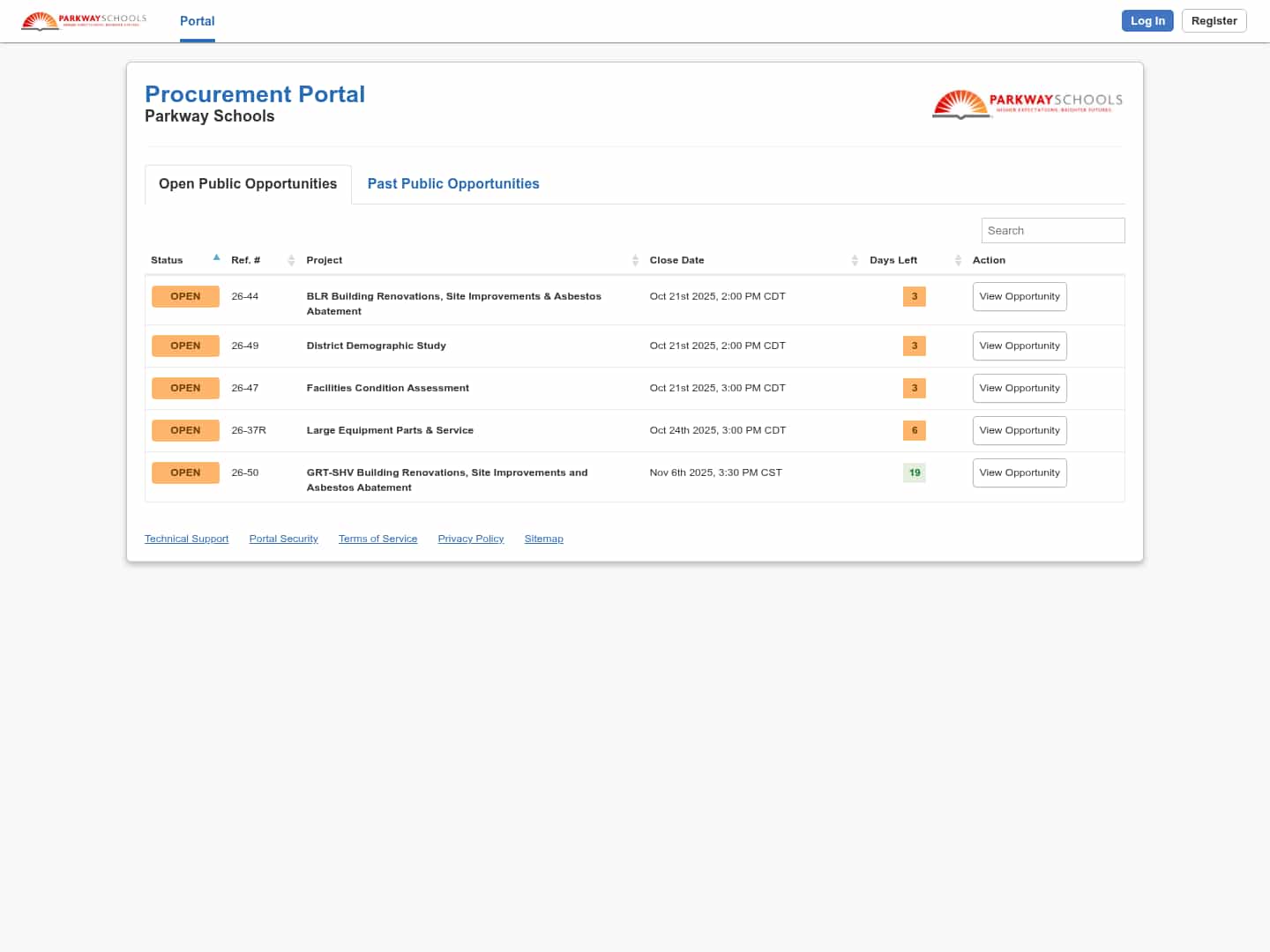Viewport: 1270px width, 952px height.
Task: Sort table by Status column arrow
Action: (216, 259)
